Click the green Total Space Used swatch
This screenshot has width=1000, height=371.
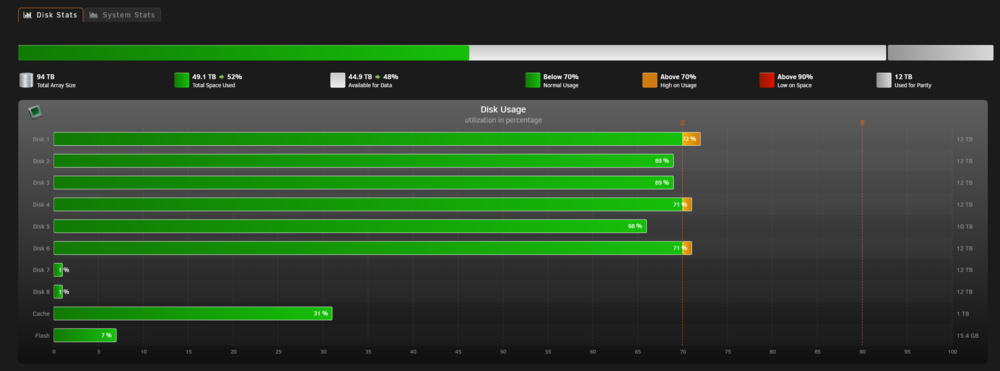(182, 80)
